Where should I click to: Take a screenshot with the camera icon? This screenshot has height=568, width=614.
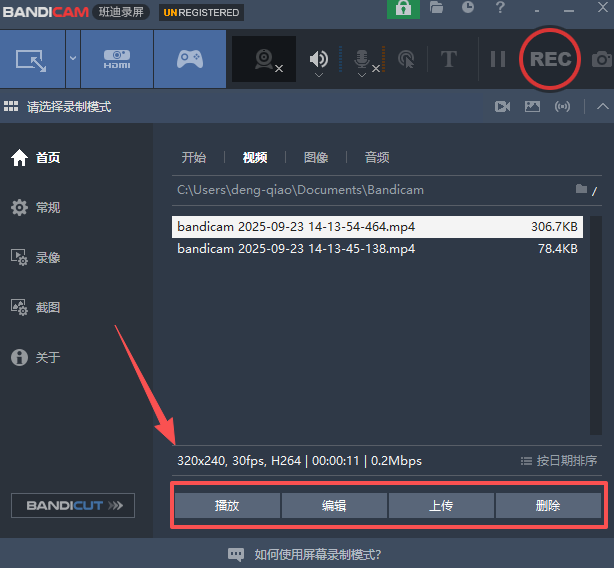pos(602,59)
